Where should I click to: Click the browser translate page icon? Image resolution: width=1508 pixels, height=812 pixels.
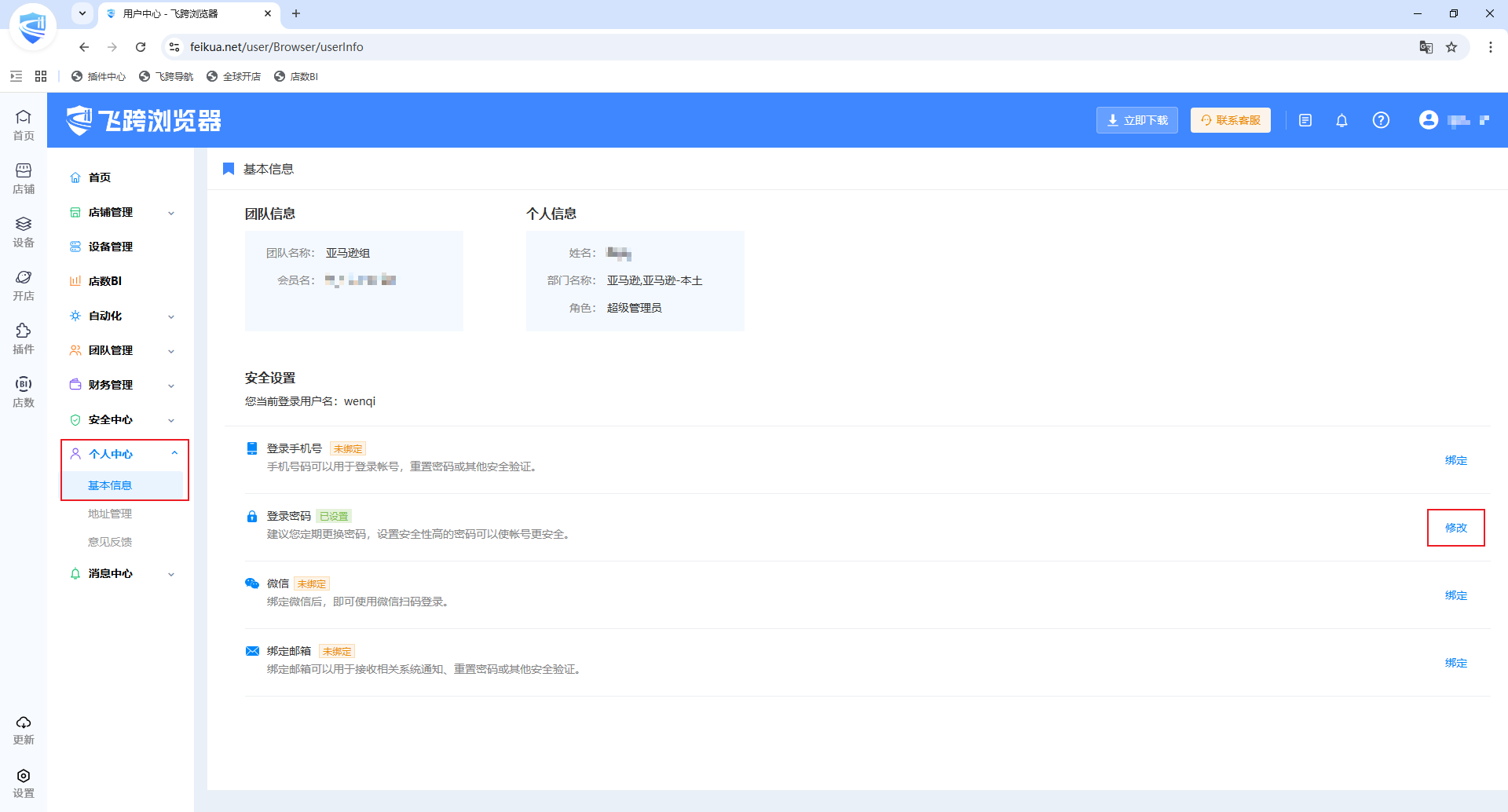pyautogui.click(x=1426, y=47)
